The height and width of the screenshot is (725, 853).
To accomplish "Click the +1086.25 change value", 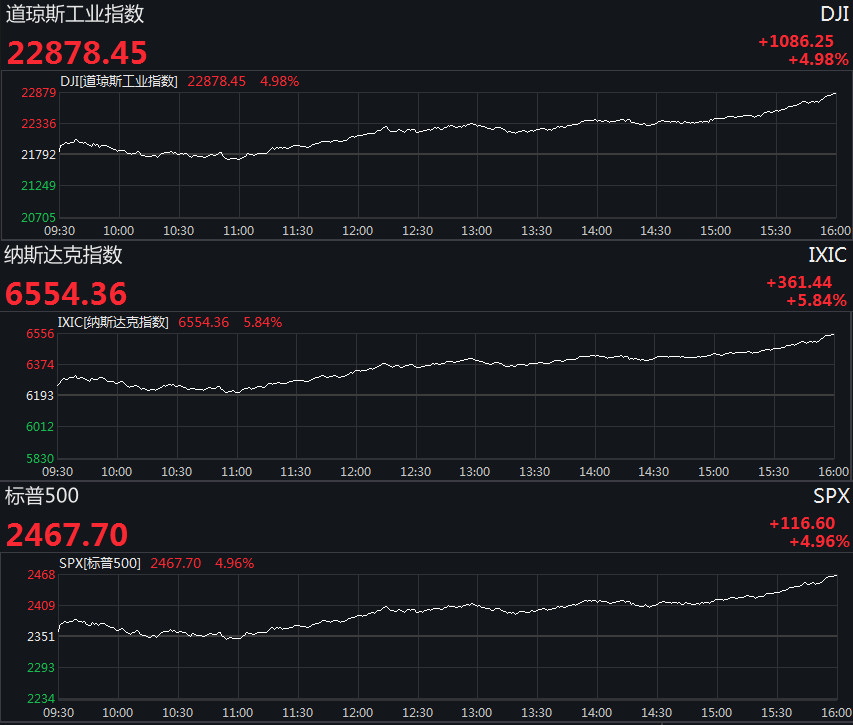I will (796, 41).
